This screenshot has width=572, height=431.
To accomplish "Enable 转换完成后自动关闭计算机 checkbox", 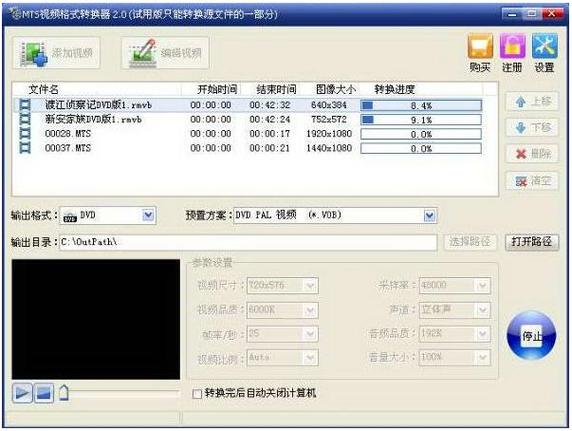I will click(x=197, y=394).
